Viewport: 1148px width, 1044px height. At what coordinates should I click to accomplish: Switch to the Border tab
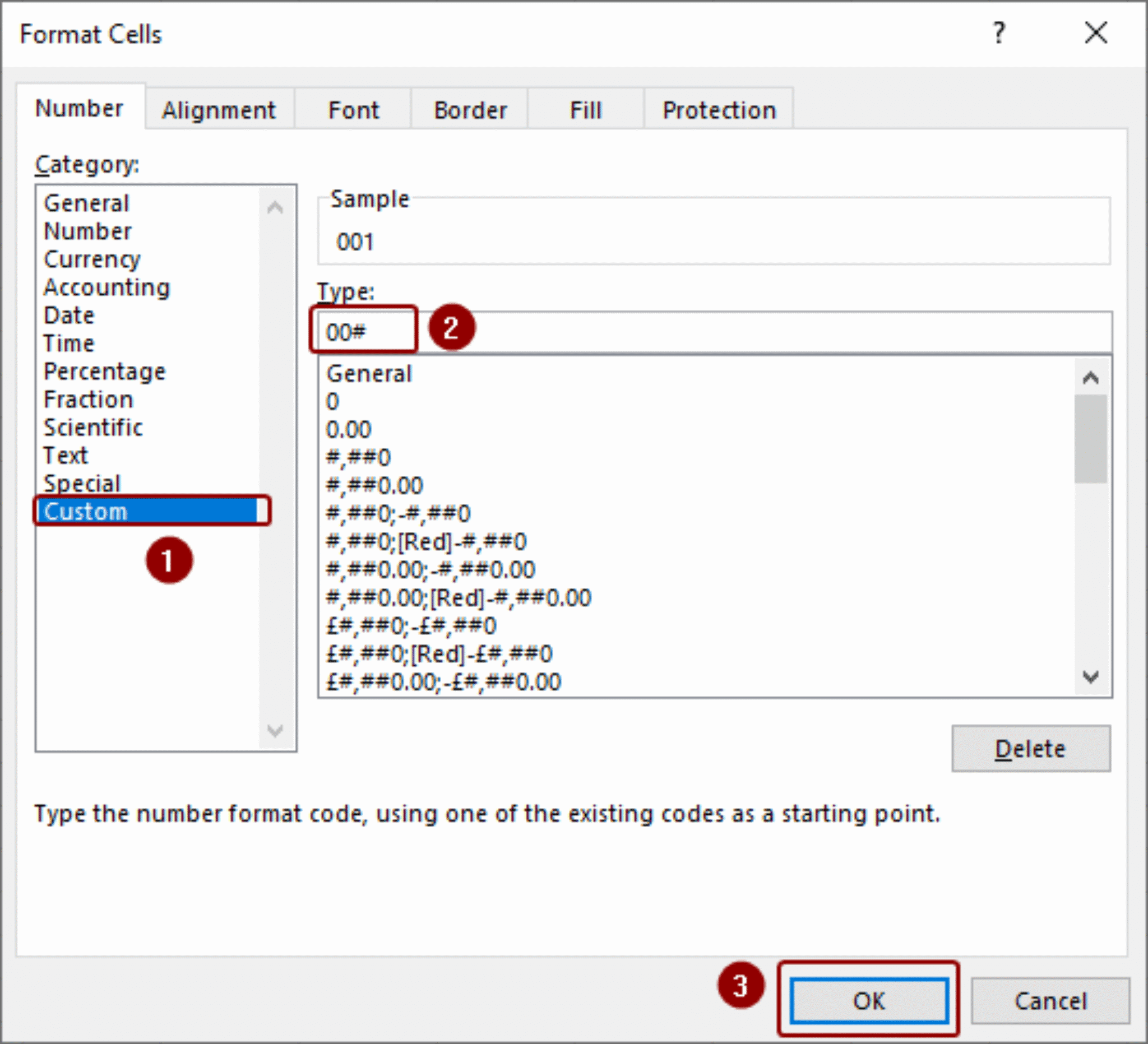[x=470, y=109]
